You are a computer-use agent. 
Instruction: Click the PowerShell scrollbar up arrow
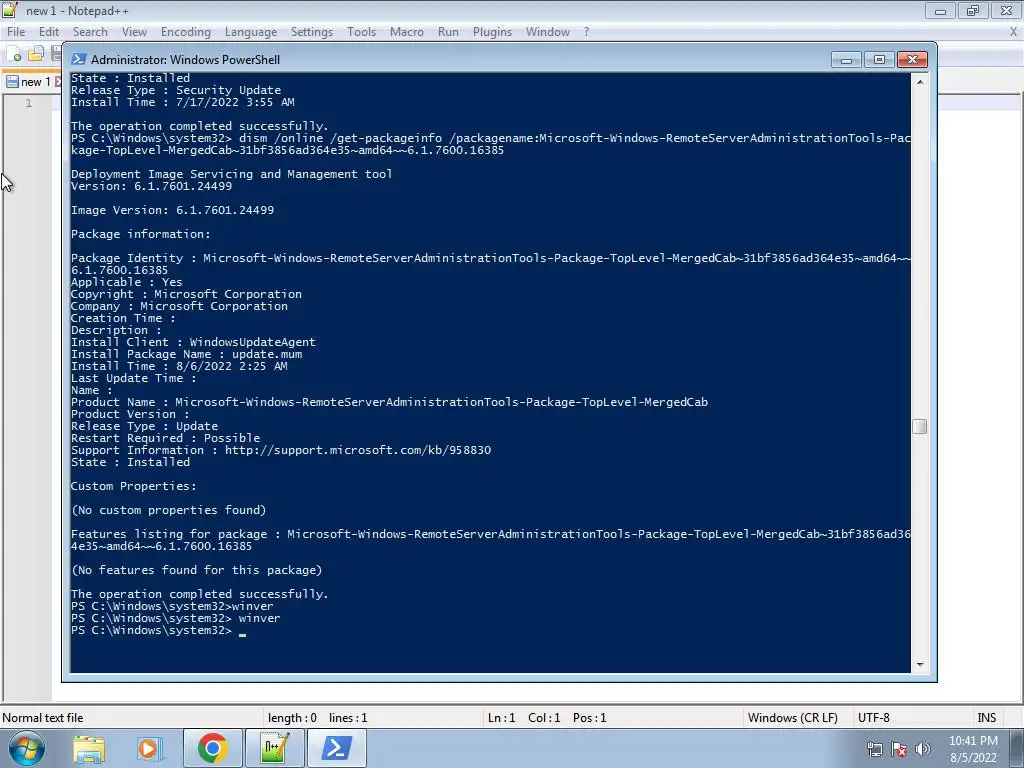pyautogui.click(x=920, y=82)
